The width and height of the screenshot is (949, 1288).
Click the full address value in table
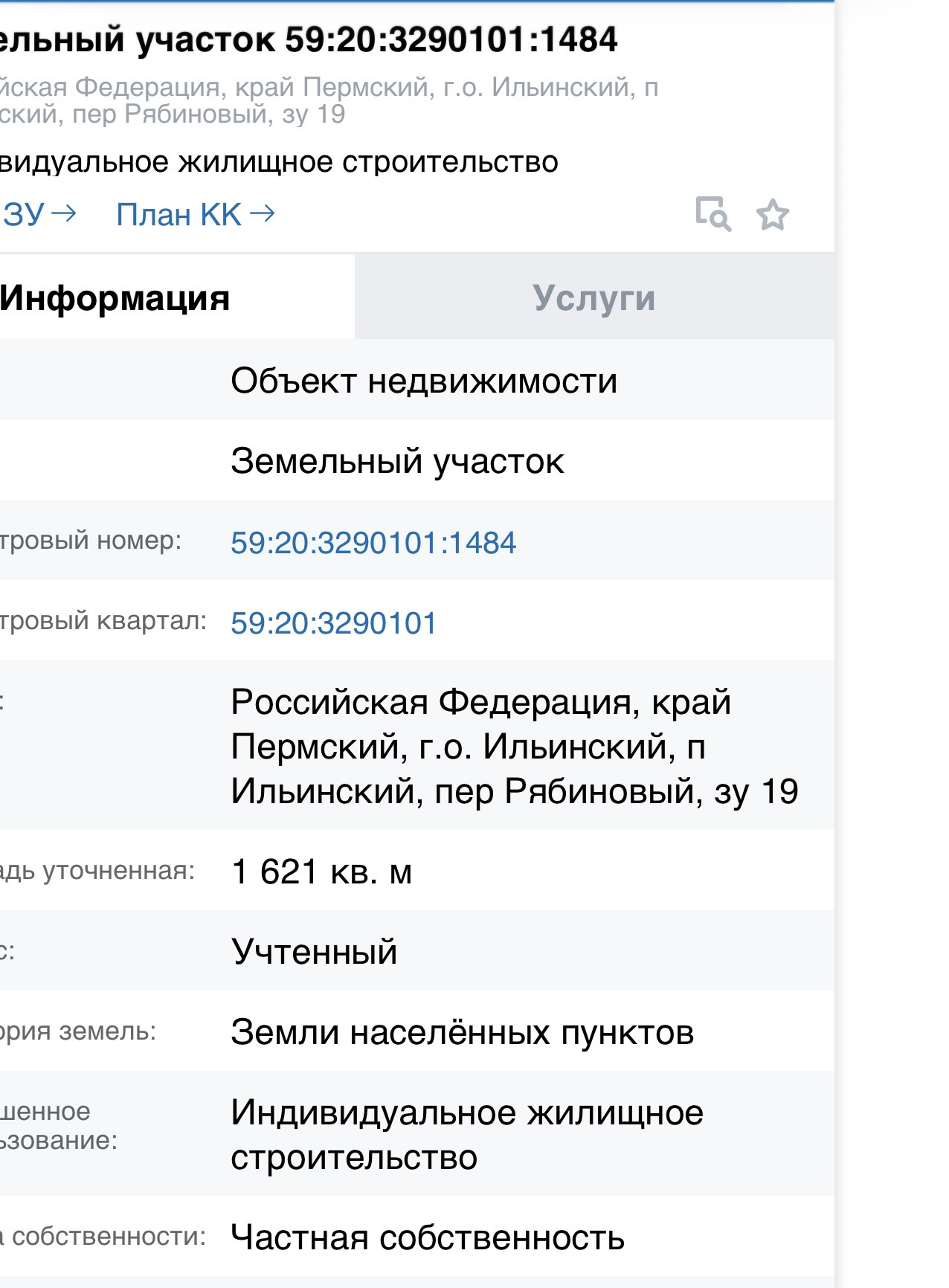513,746
